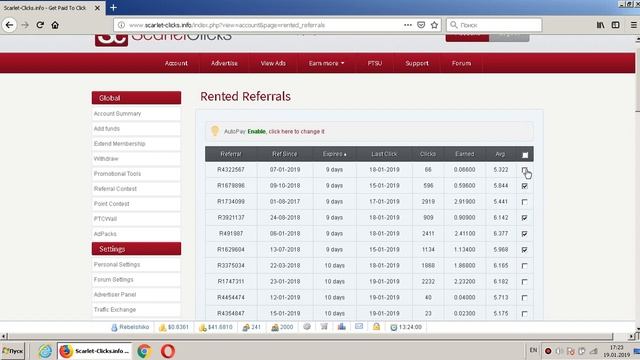Uncheck the box for referral R491887
The width and height of the screenshot is (640, 360).
coord(524,233)
